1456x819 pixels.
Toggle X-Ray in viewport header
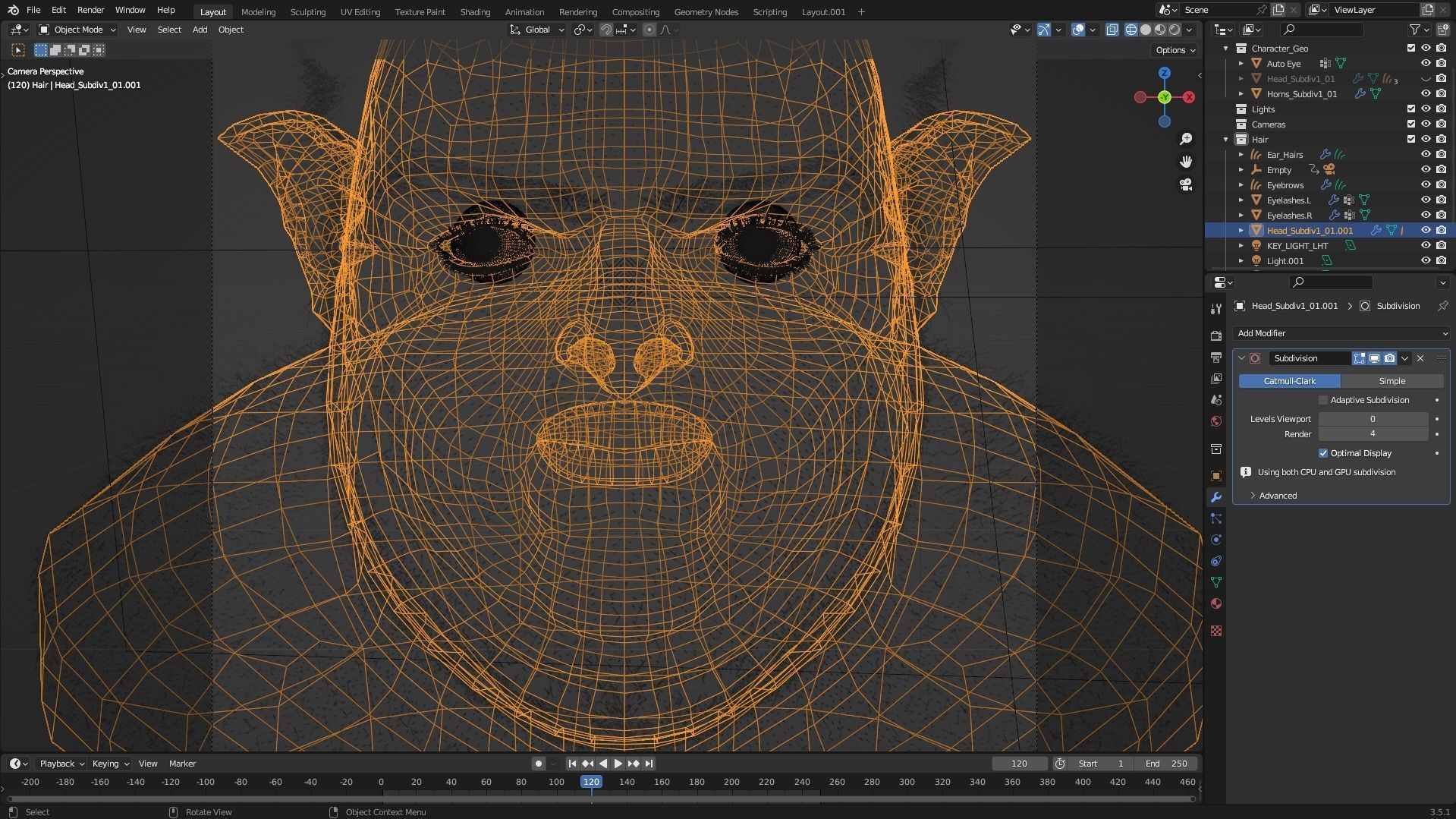[1112, 30]
